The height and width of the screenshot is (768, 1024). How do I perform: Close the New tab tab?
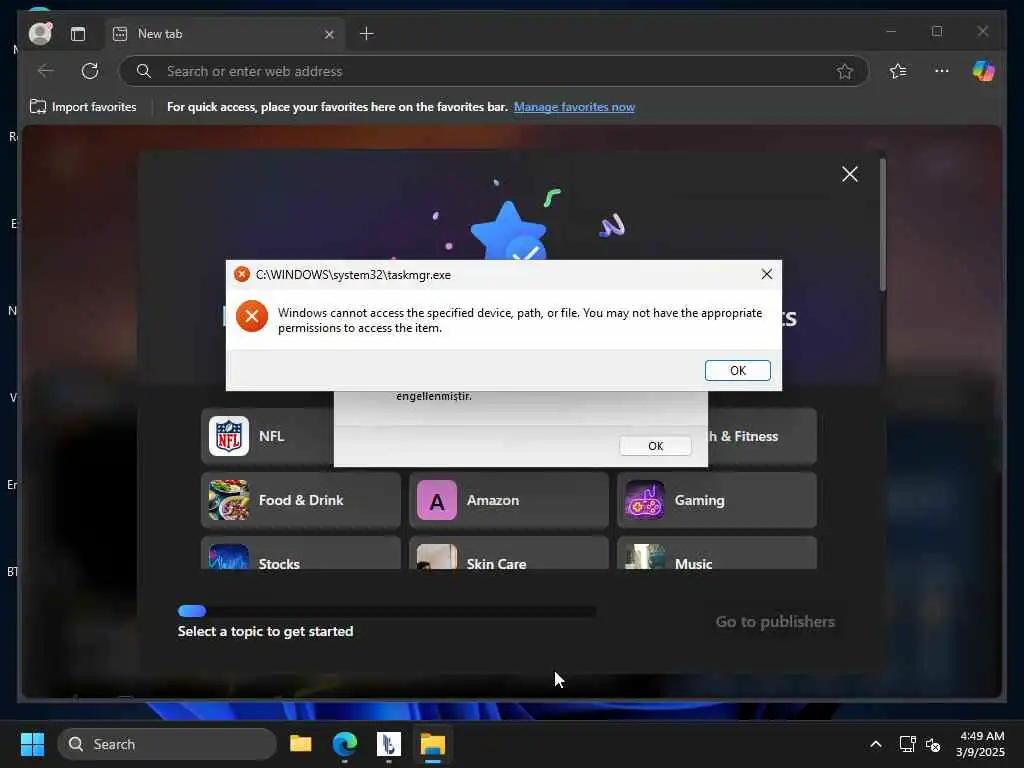(329, 34)
